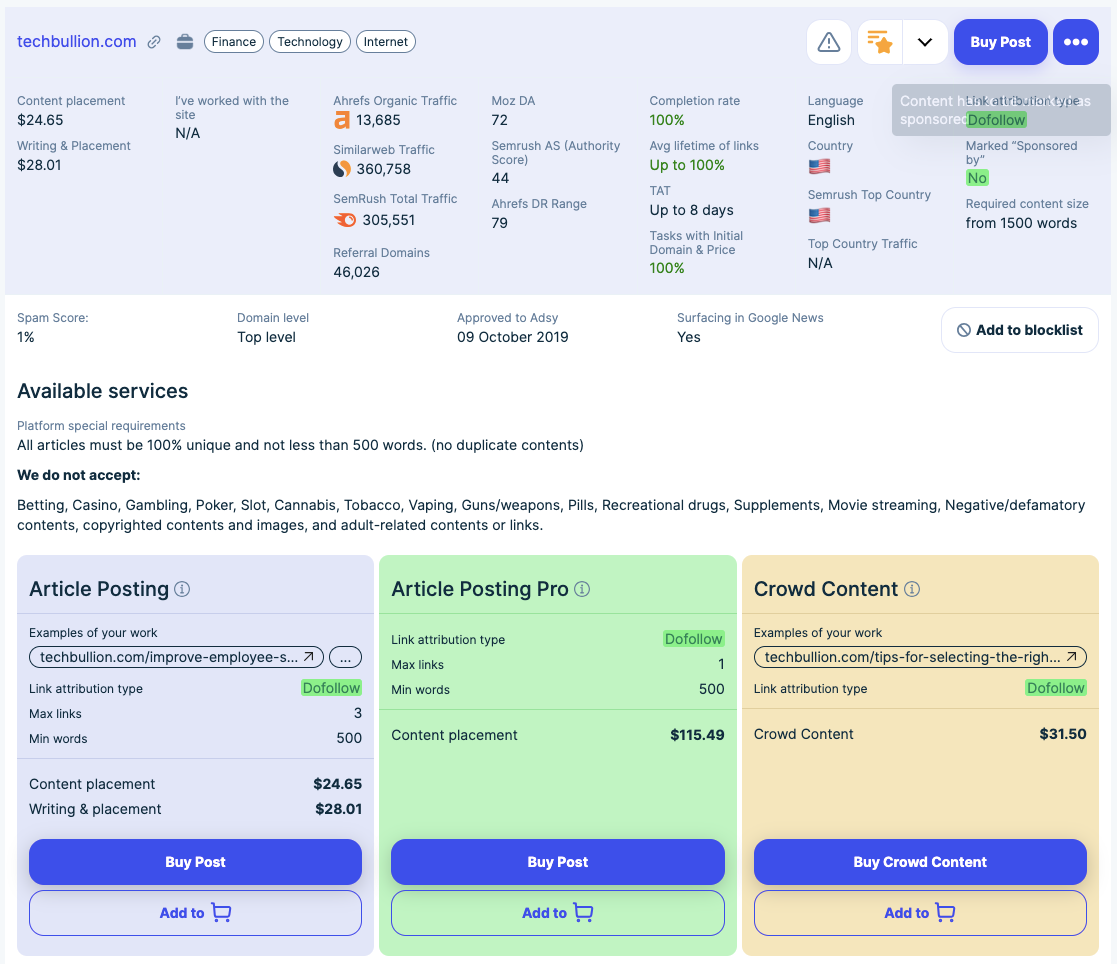
Task: Click the info icon beside Article Posting heading
Action: point(182,589)
